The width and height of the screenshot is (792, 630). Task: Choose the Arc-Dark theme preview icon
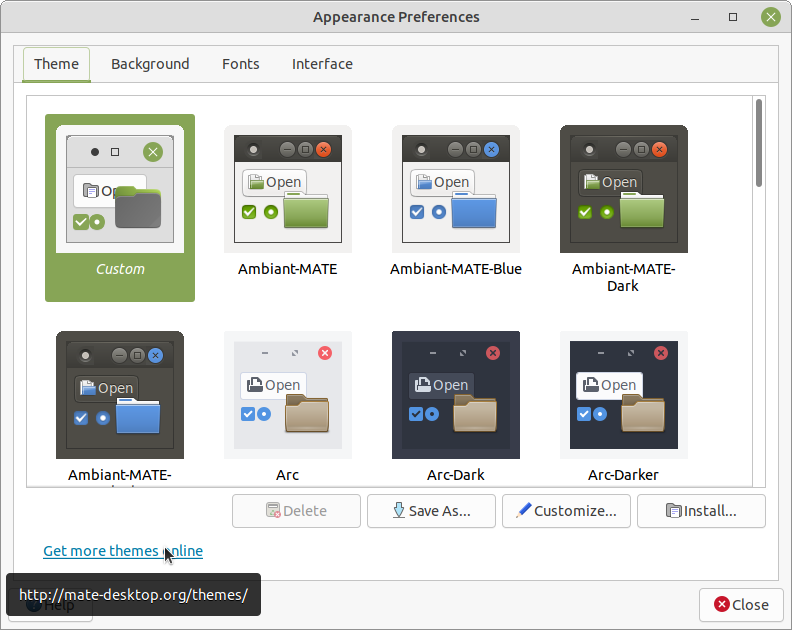456,395
